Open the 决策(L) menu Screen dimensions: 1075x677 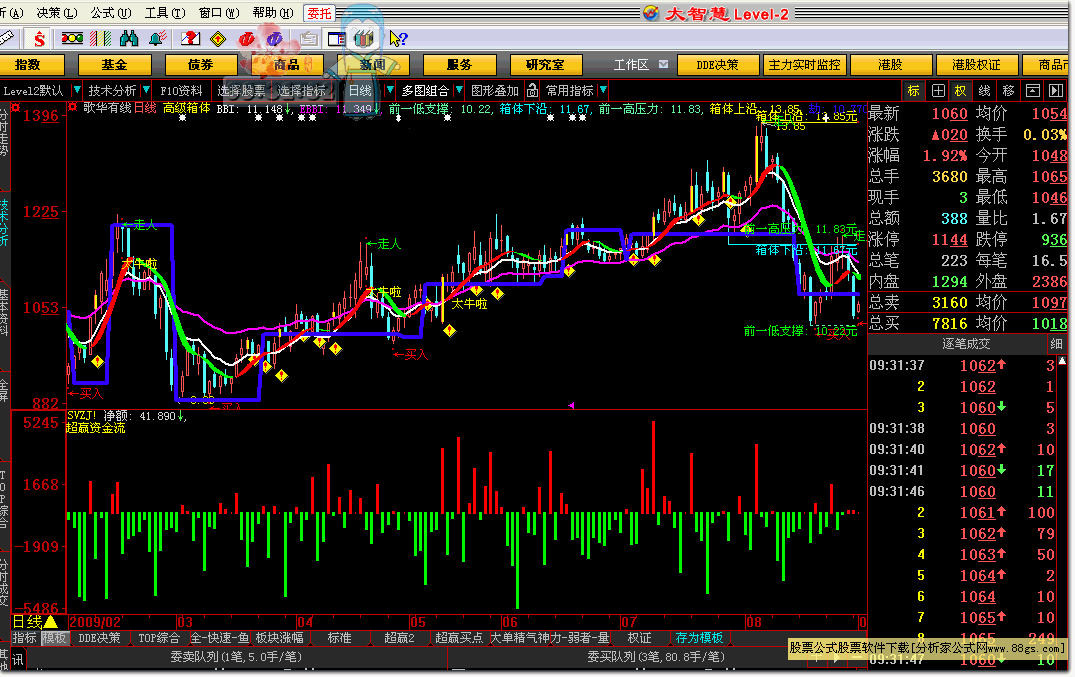coord(56,12)
